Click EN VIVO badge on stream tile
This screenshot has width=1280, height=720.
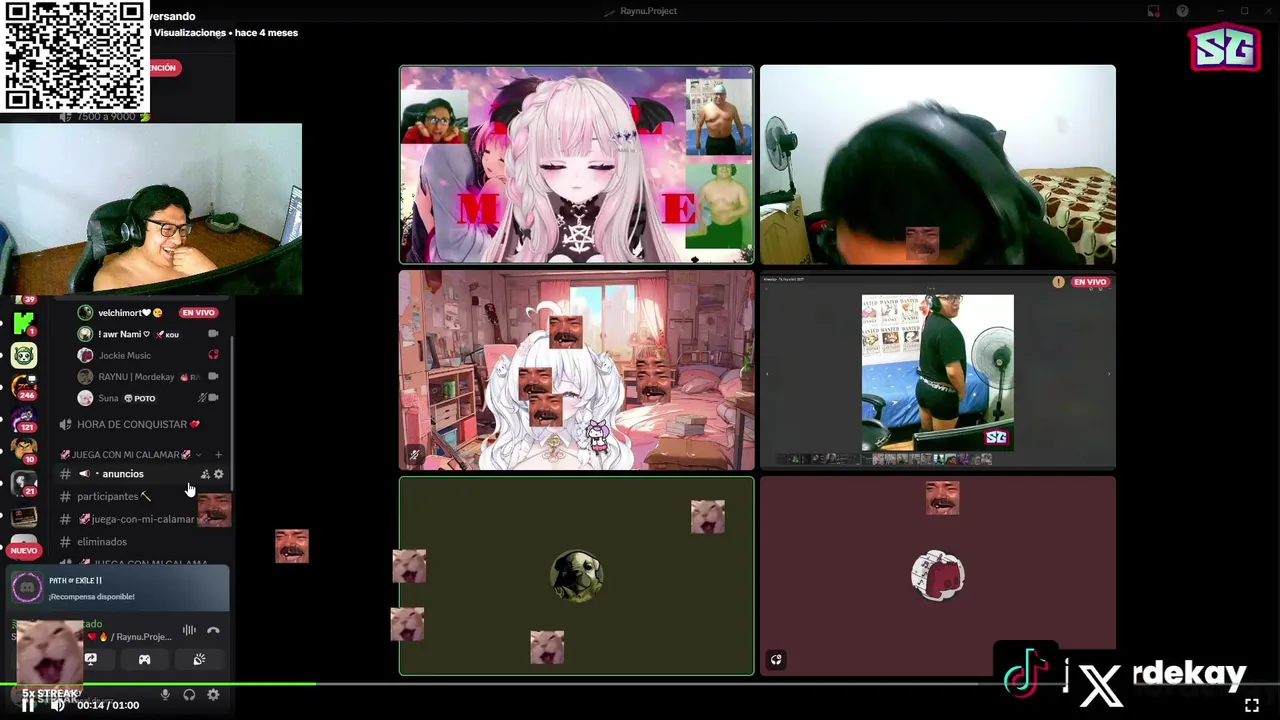click(x=1090, y=282)
